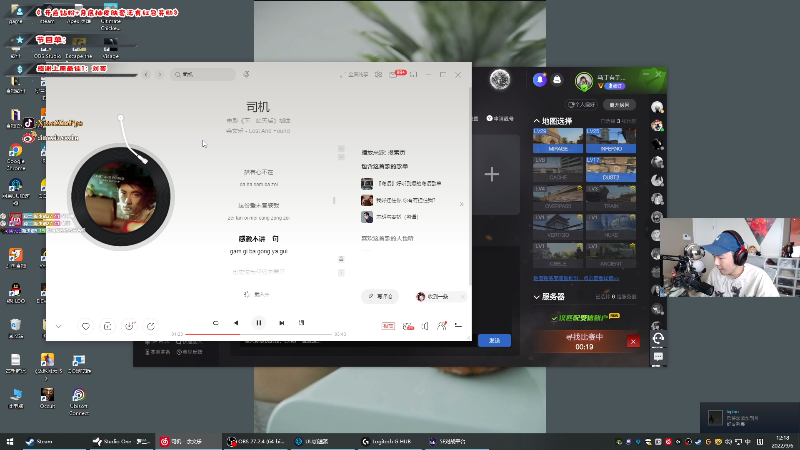
Task: Go forward with the music player's right arrow
Action: tap(160, 74)
